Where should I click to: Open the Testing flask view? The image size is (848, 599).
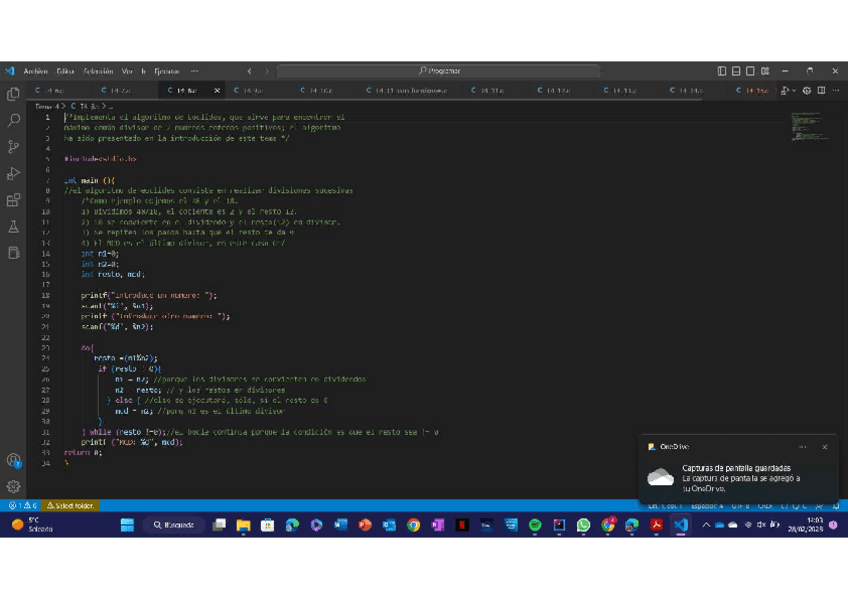pos(14,227)
